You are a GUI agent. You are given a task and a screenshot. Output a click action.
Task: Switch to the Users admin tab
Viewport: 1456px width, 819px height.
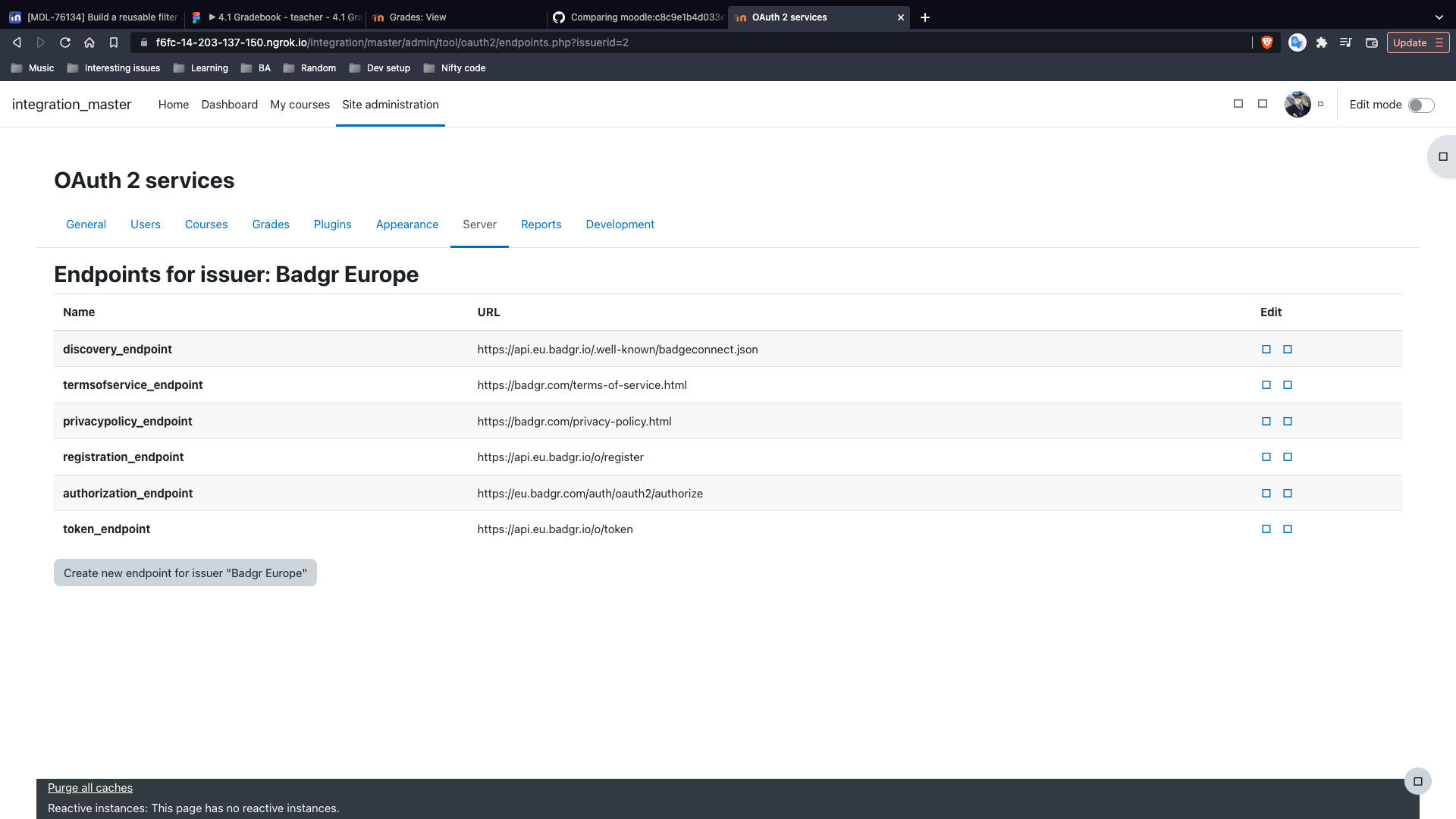[146, 224]
